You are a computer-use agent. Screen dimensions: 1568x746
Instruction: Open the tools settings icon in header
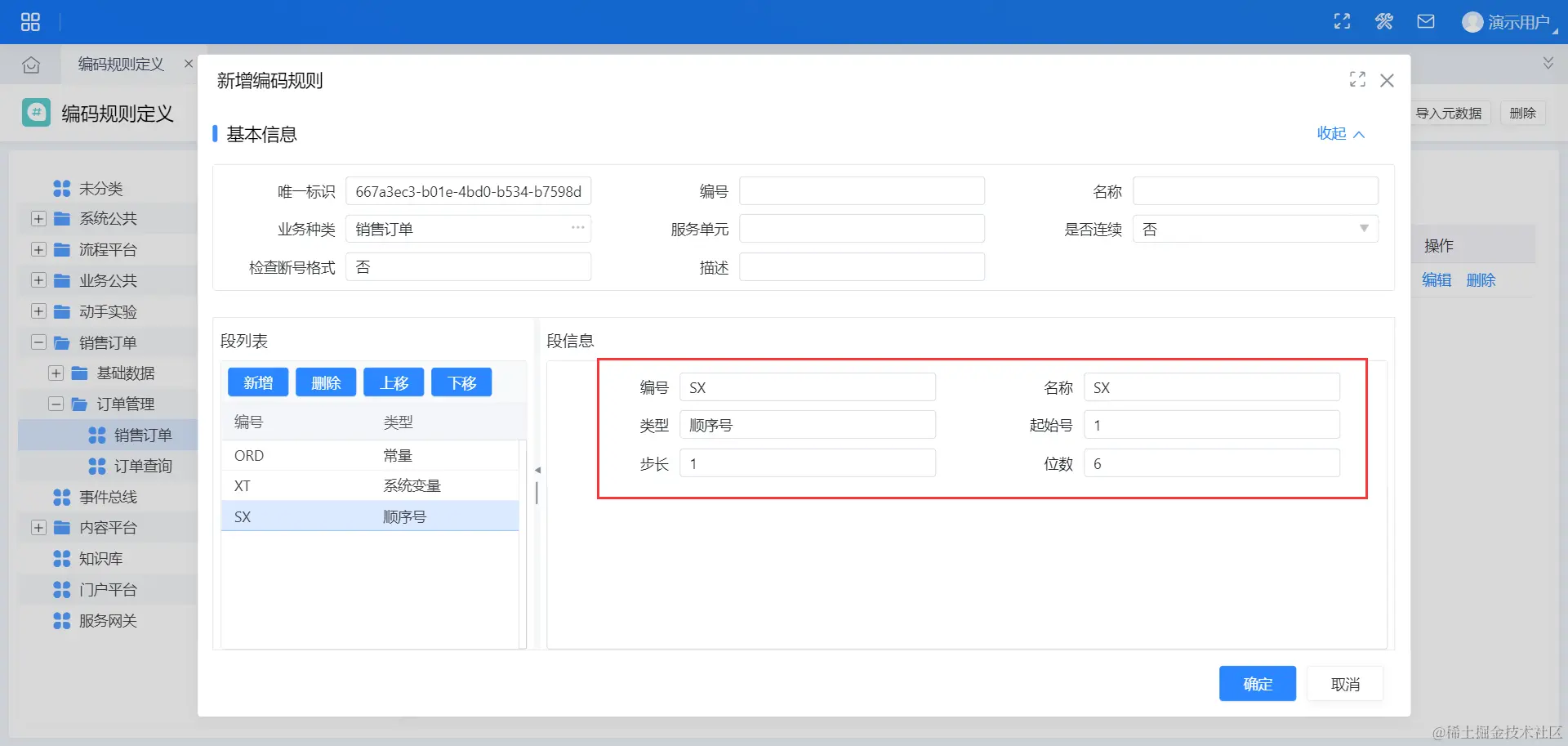tap(1384, 21)
